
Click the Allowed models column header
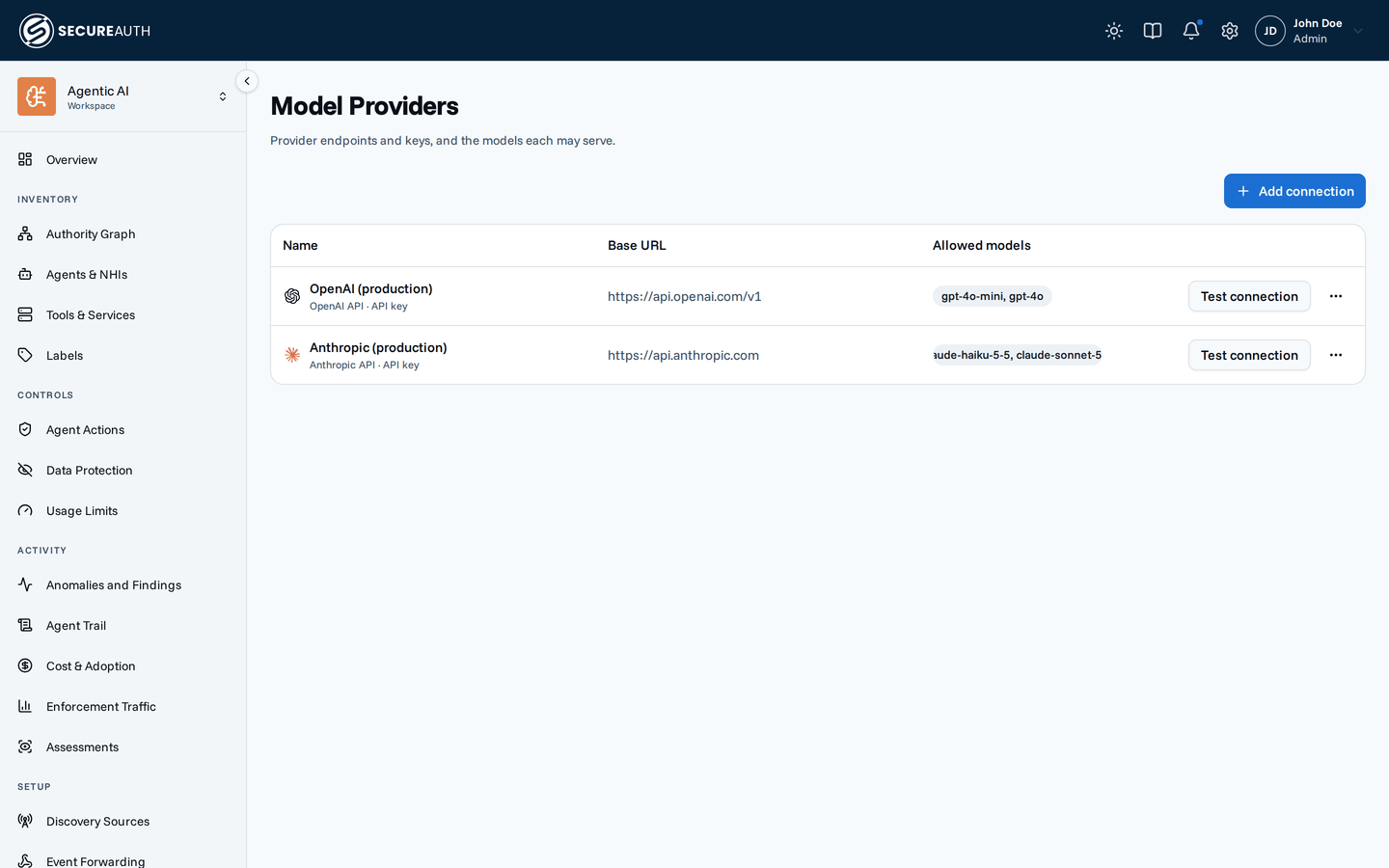point(982,246)
